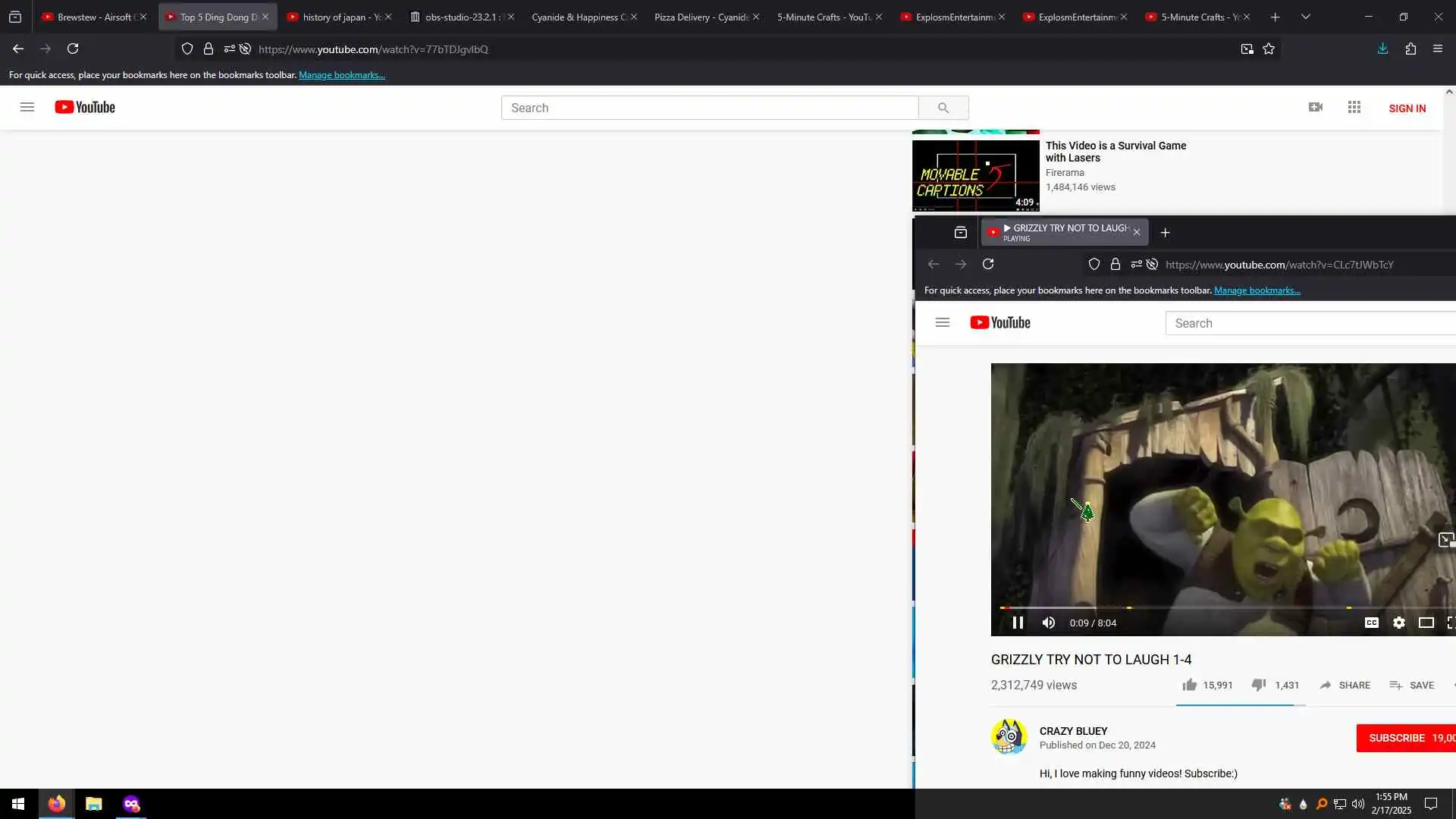Click the create video camera icon
1456x819 pixels.
[1316, 108]
